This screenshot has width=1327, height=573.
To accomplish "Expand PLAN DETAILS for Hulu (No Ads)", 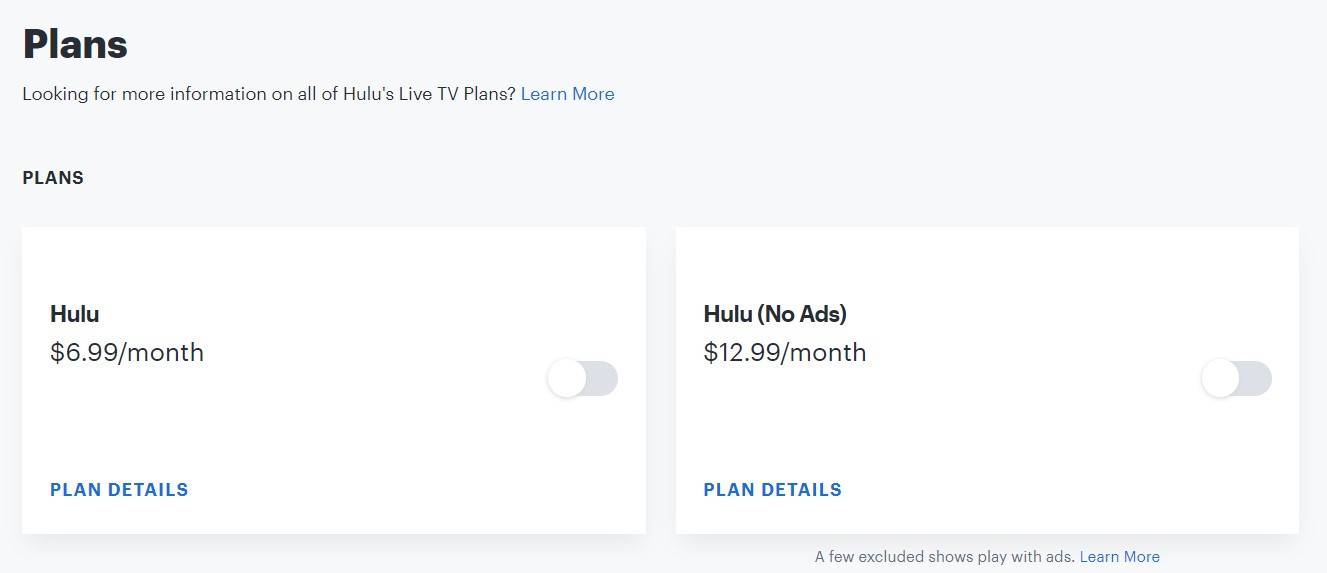I will tap(772, 490).
